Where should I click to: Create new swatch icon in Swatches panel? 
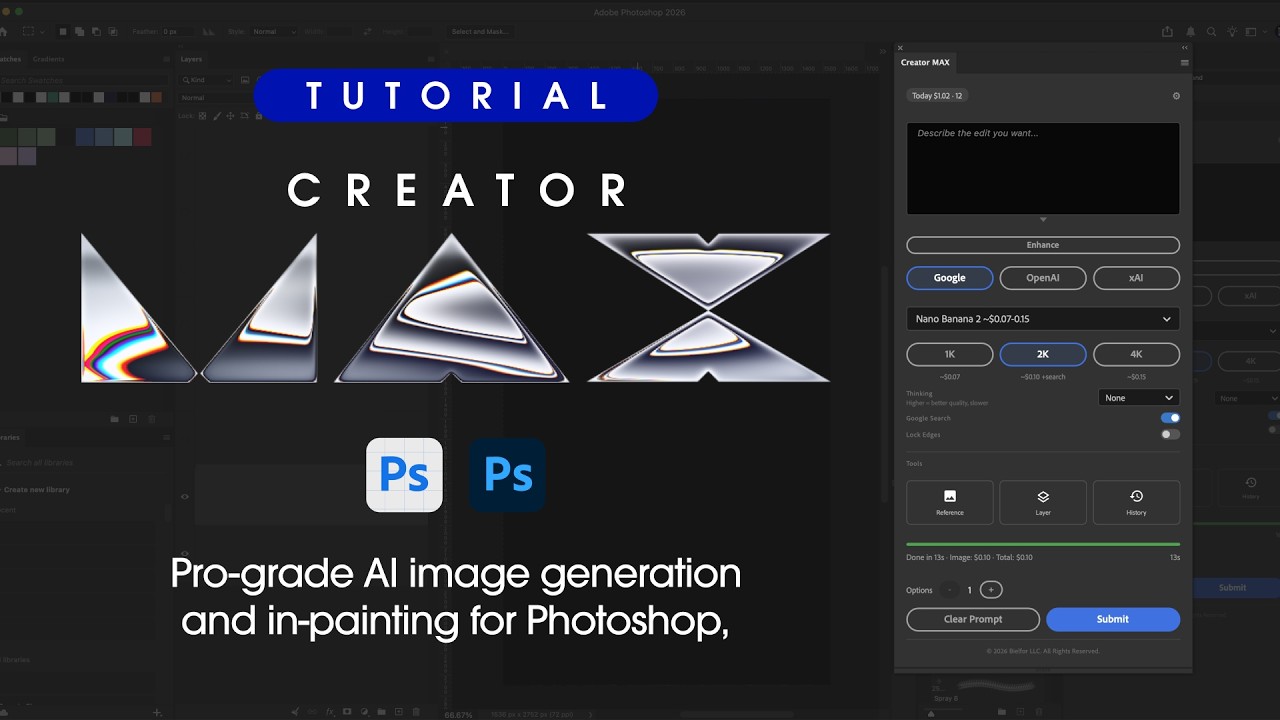[133, 419]
